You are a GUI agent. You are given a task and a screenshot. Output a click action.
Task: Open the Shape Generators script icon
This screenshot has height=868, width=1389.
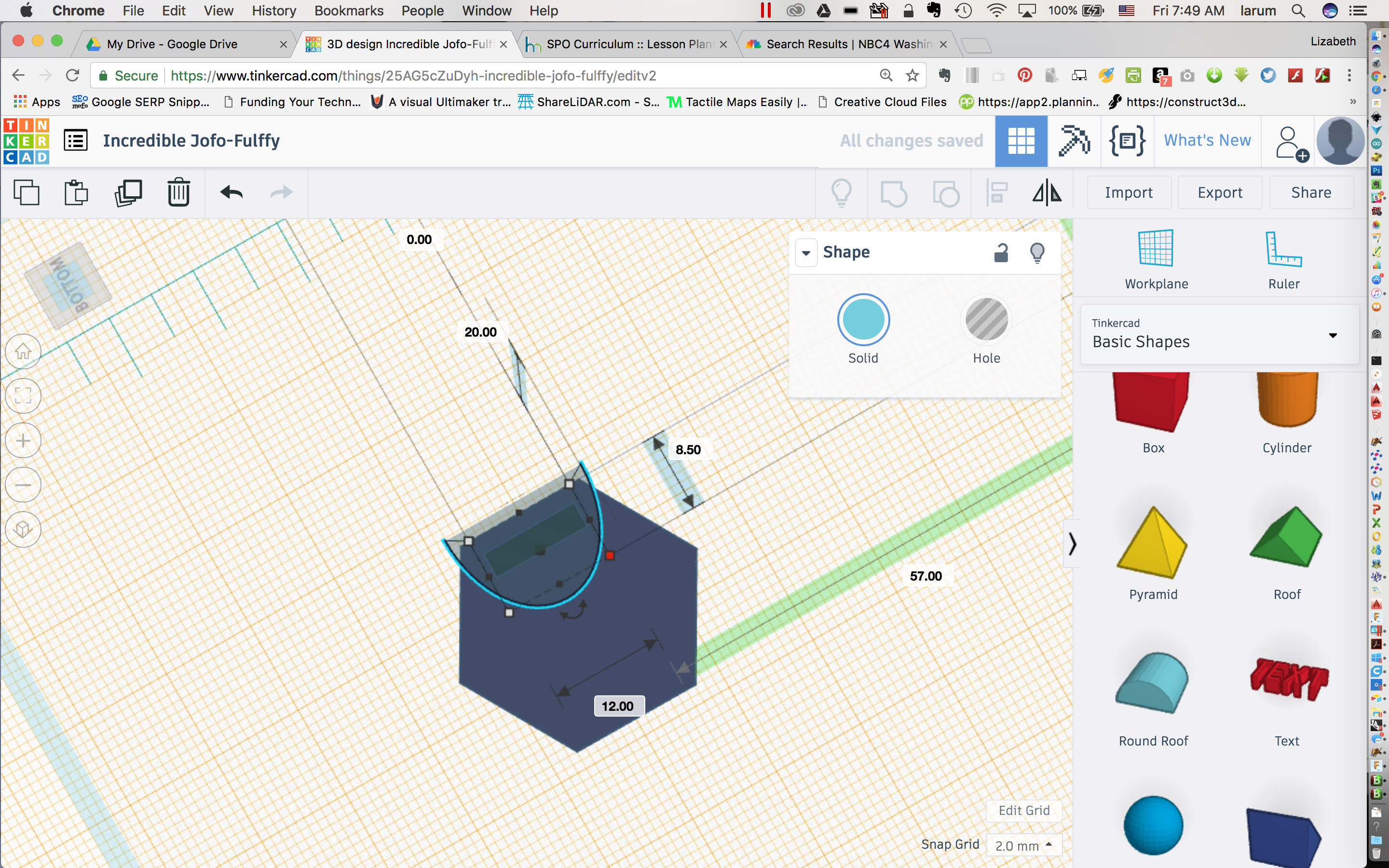pyautogui.click(x=1127, y=141)
